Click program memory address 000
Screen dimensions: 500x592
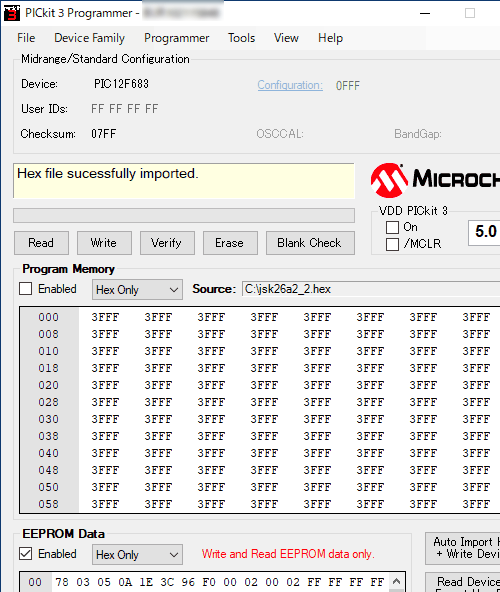coord(49,317)
